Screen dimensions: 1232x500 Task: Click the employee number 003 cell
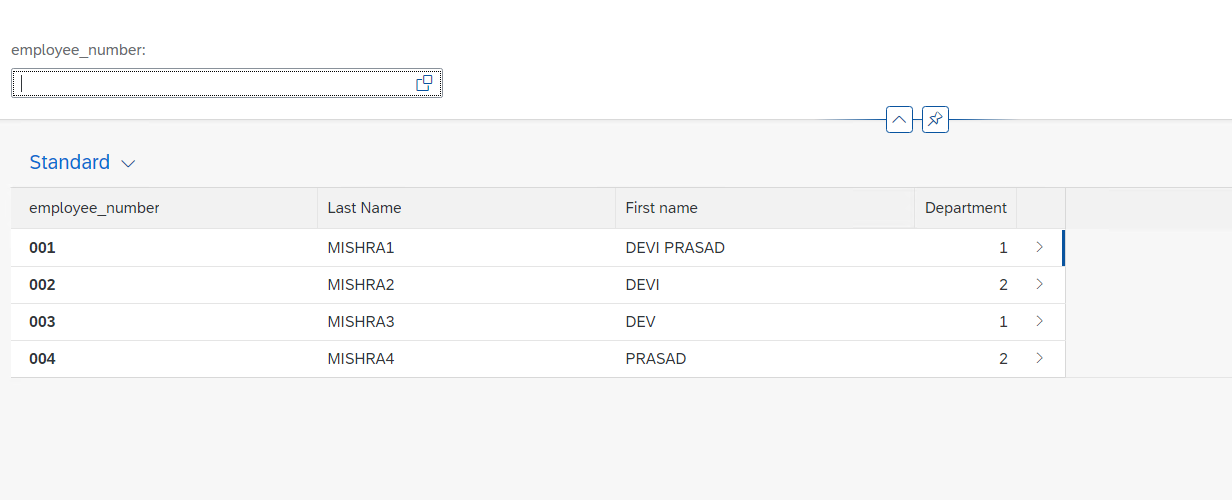164,322
